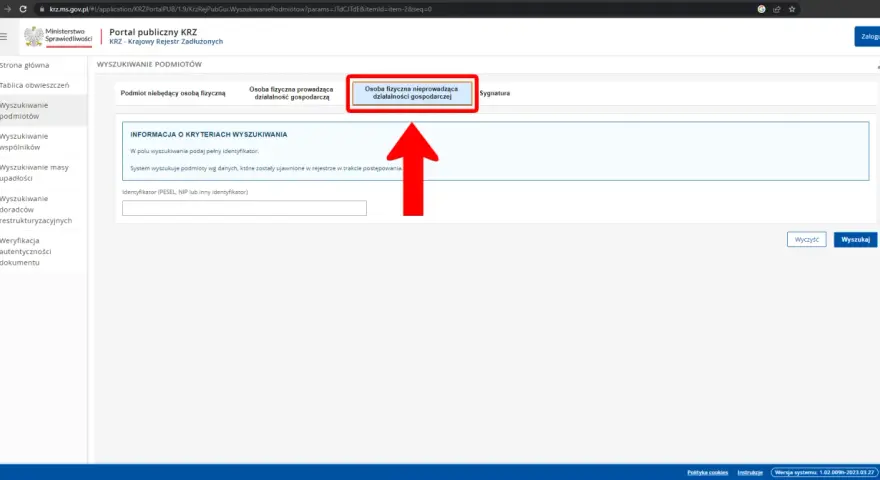The width and height of the screenshot is (880, 480).
Task: Click the WYSZUKIWANIE PODMIOTÓW heading
Action: (149, 65)
